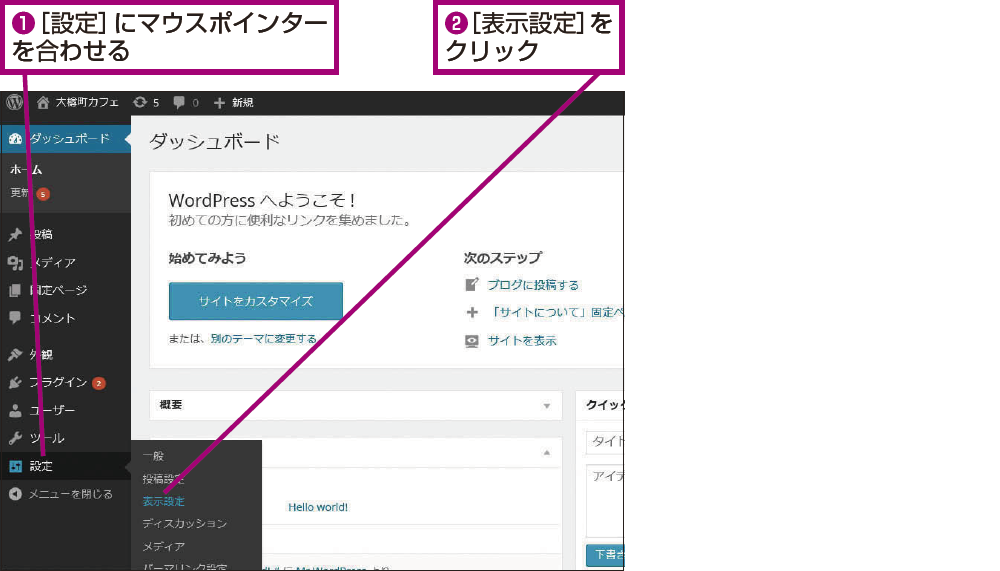Click the user icon for ユーザー
Image resolution: width=1000 pixels, height=571 pixels.
click(15, 411)
